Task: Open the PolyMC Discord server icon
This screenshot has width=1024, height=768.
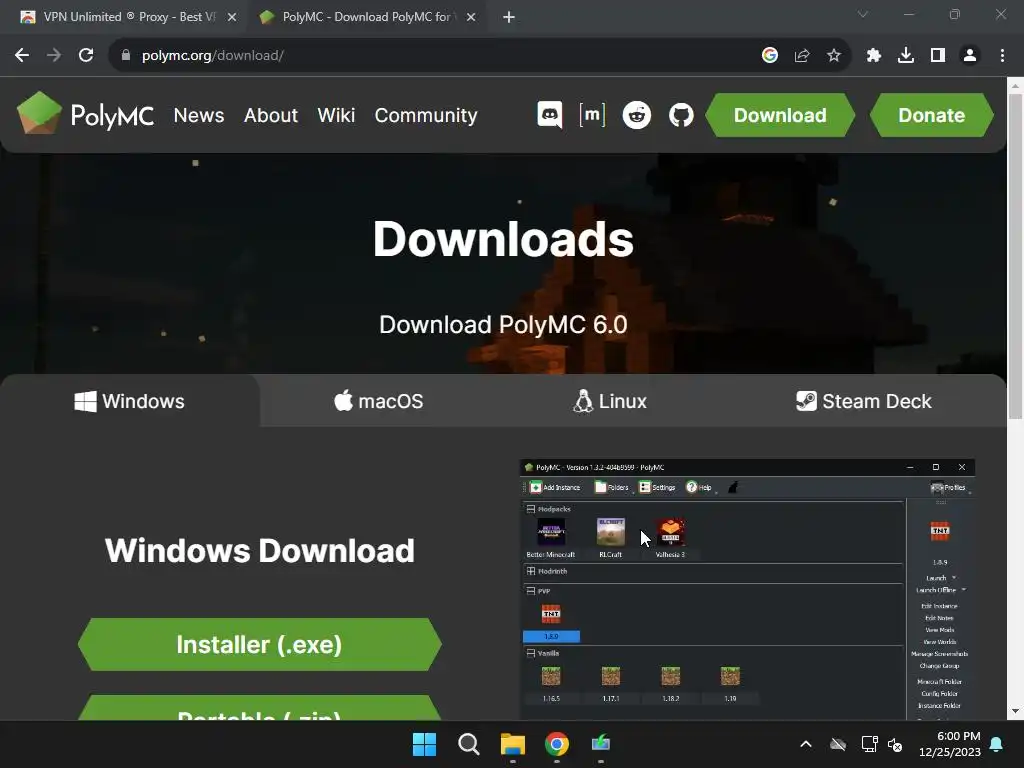Action: [x=549, y=115]
